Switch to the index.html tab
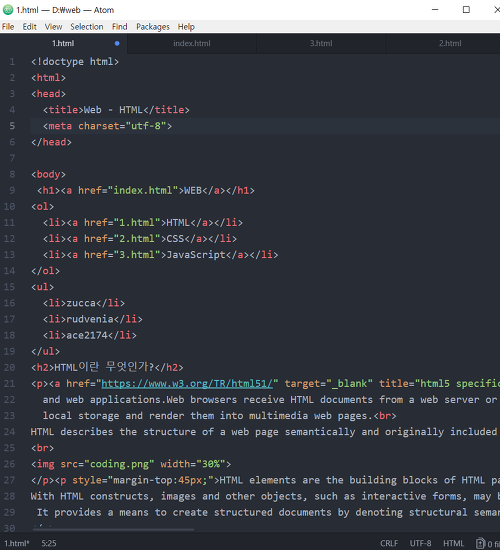The height and width of the screenshot is (550, 500). click(x=192, y=43)
